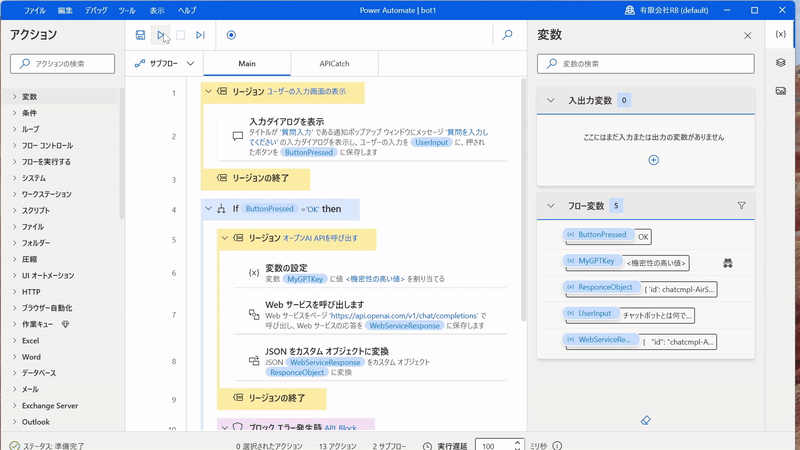Viewport: 800px width, 450px height.
Task: Collapse the フロー変数 section
Action: point(550,206)
